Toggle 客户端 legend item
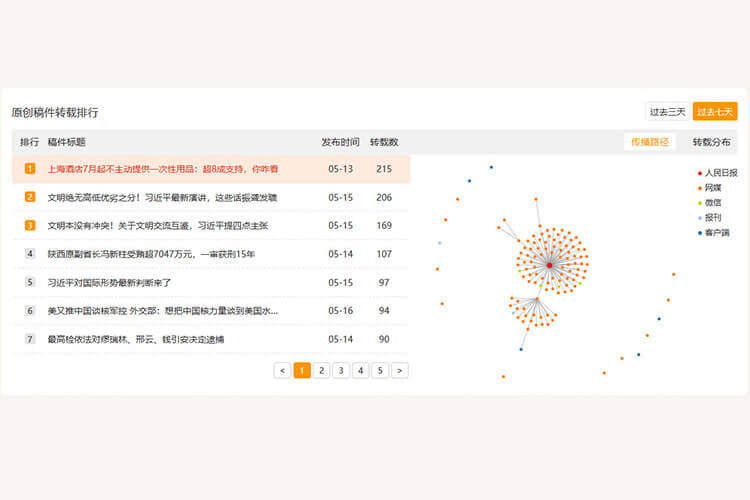 click(713, 232)
